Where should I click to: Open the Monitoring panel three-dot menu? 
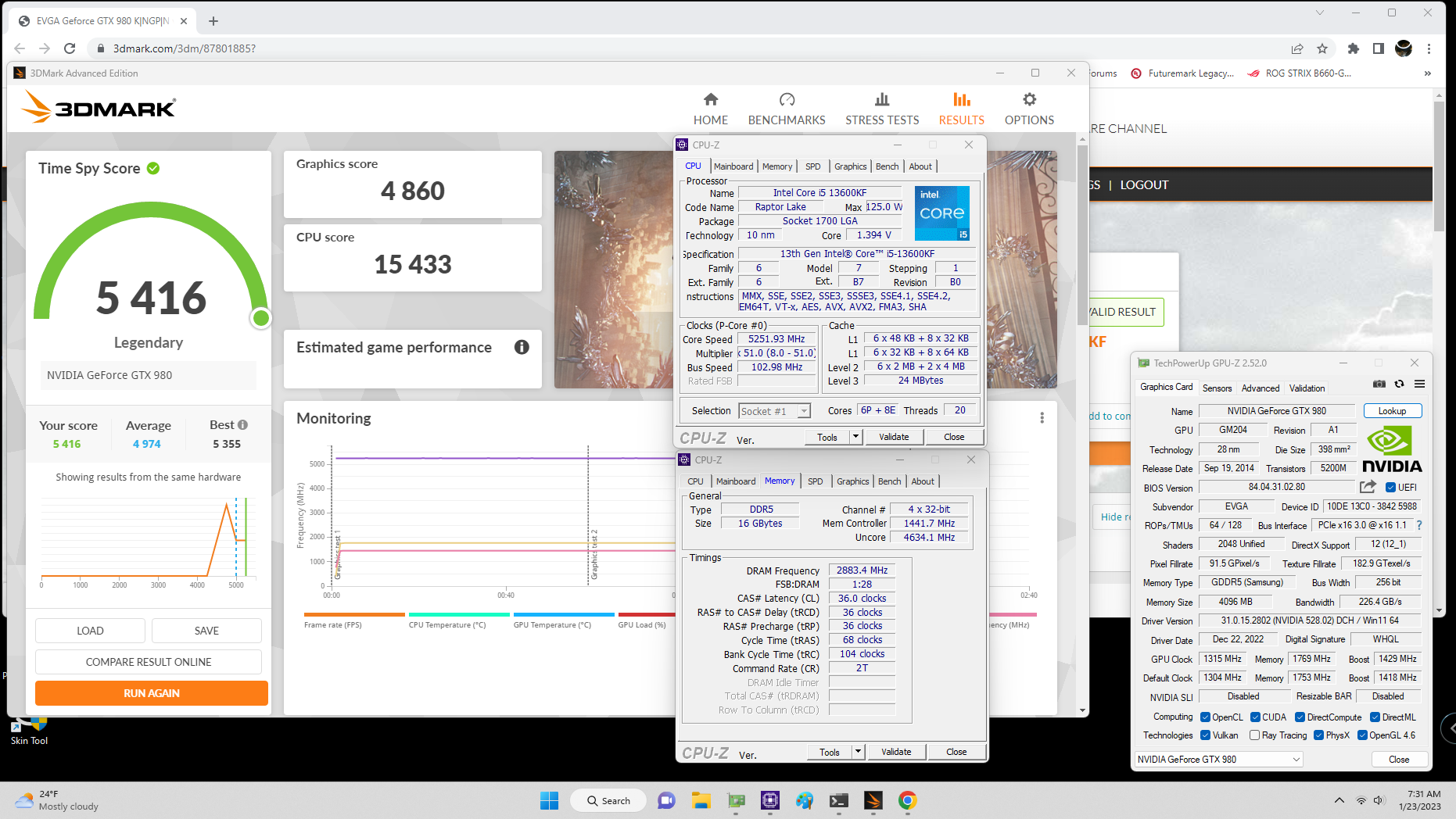(x=1042, y=418)
